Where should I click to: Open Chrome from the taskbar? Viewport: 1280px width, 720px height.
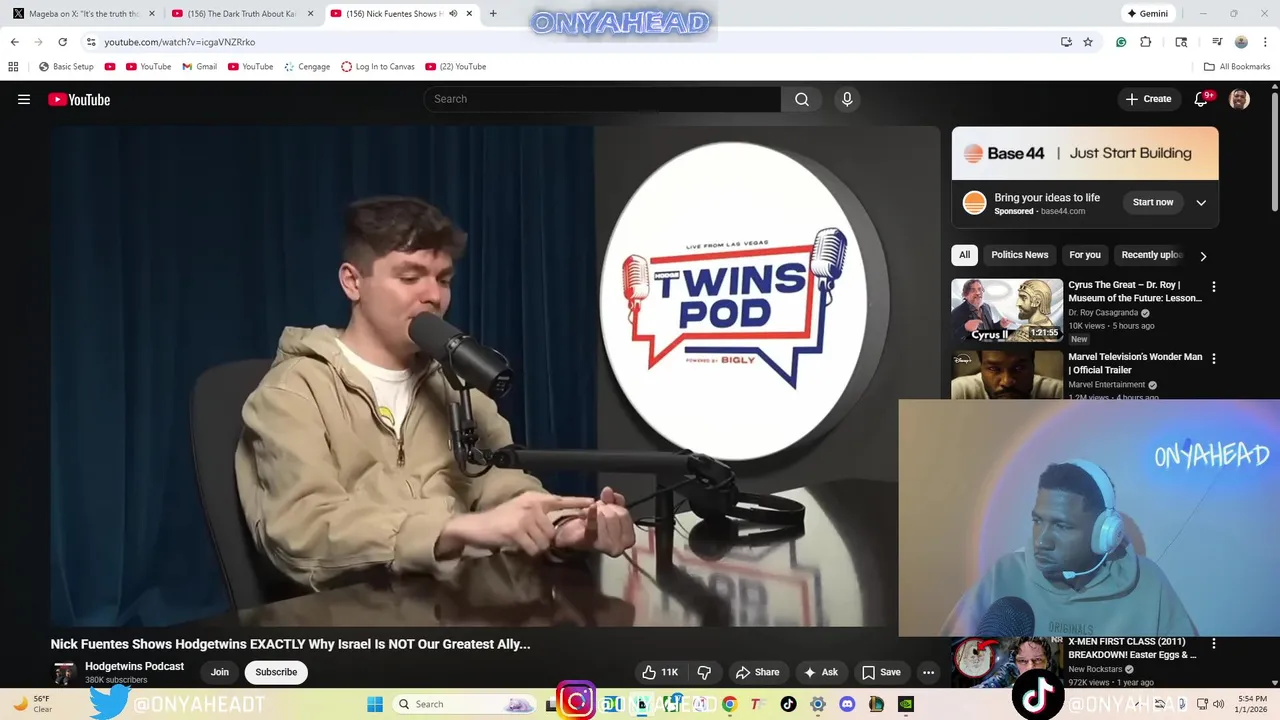(x=729, y=704)
